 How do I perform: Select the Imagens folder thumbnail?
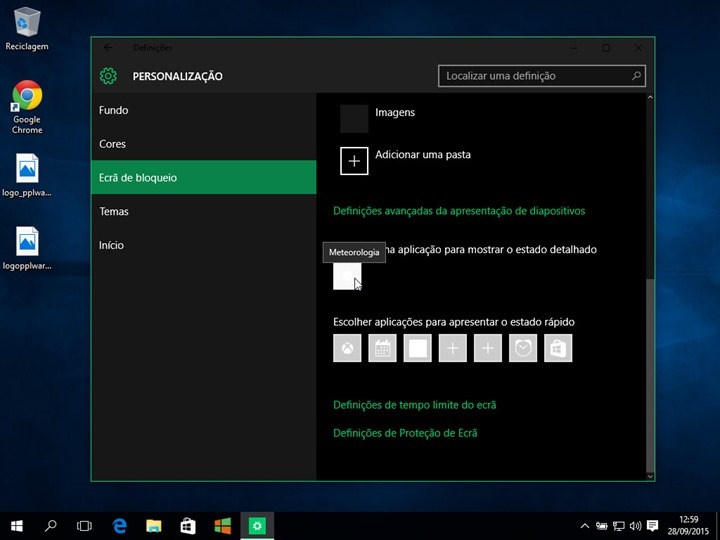(354, 119)
